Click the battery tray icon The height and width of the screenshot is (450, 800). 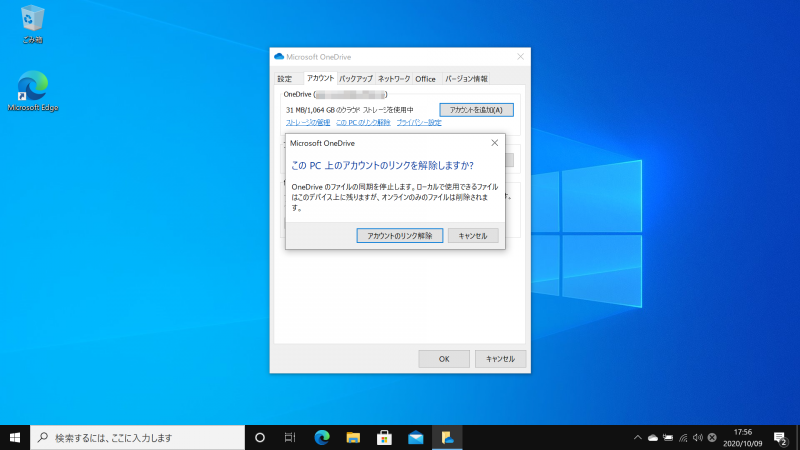(x=668, y=438)
